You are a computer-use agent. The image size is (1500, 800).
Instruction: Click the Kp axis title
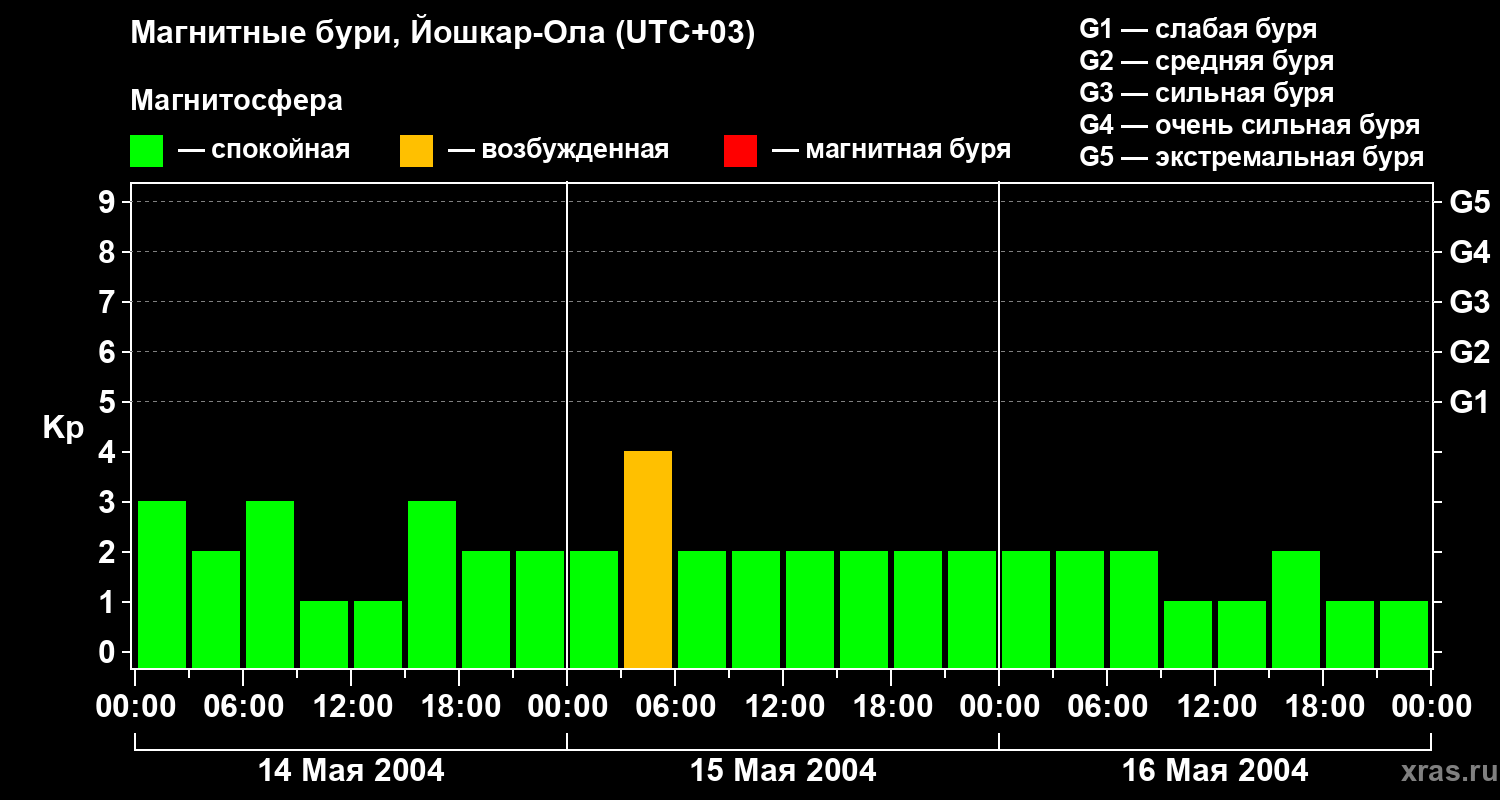pyautogui.click(x=63, y=429)
